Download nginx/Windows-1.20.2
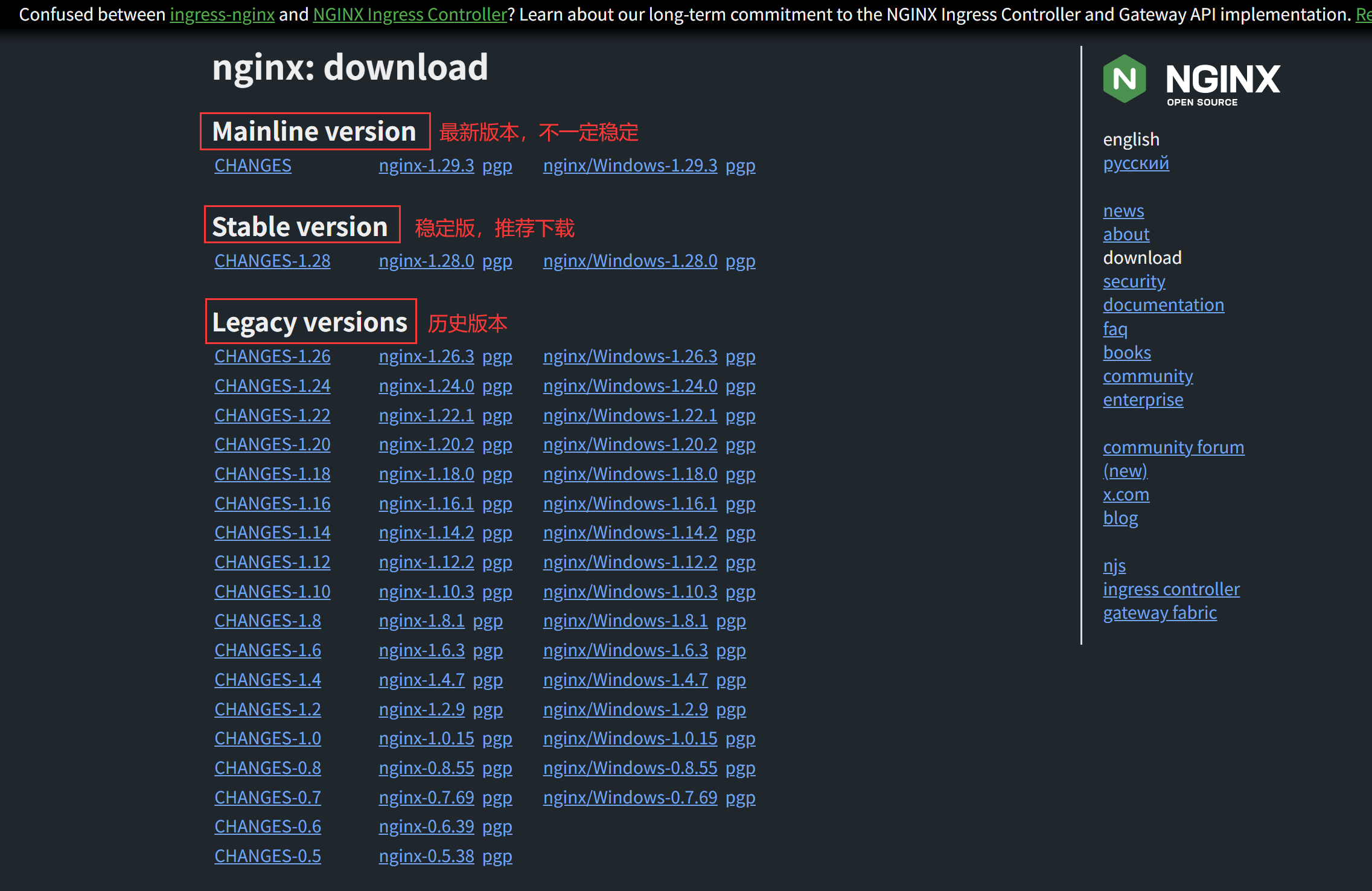Image resolution: width=1372 pixels, height=891 pixels. coord(630,444)
